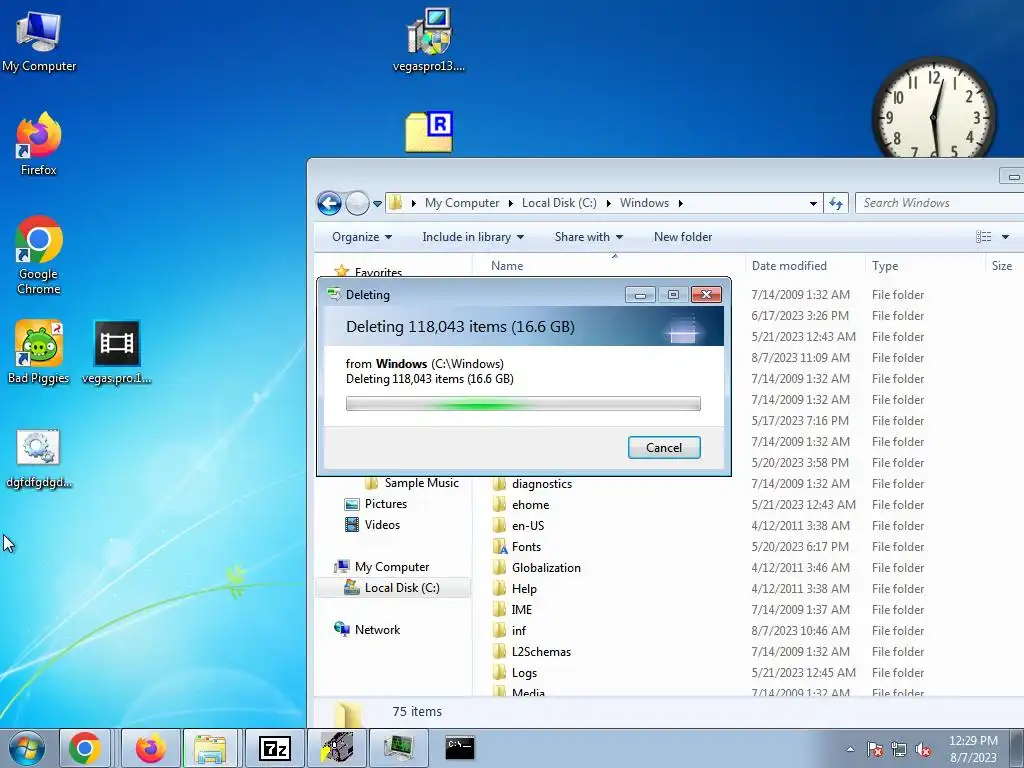Select Sample Music in navigation pane
This screenshot has height=768, width=1024.
pyautogui.click(x=412, y=483)
